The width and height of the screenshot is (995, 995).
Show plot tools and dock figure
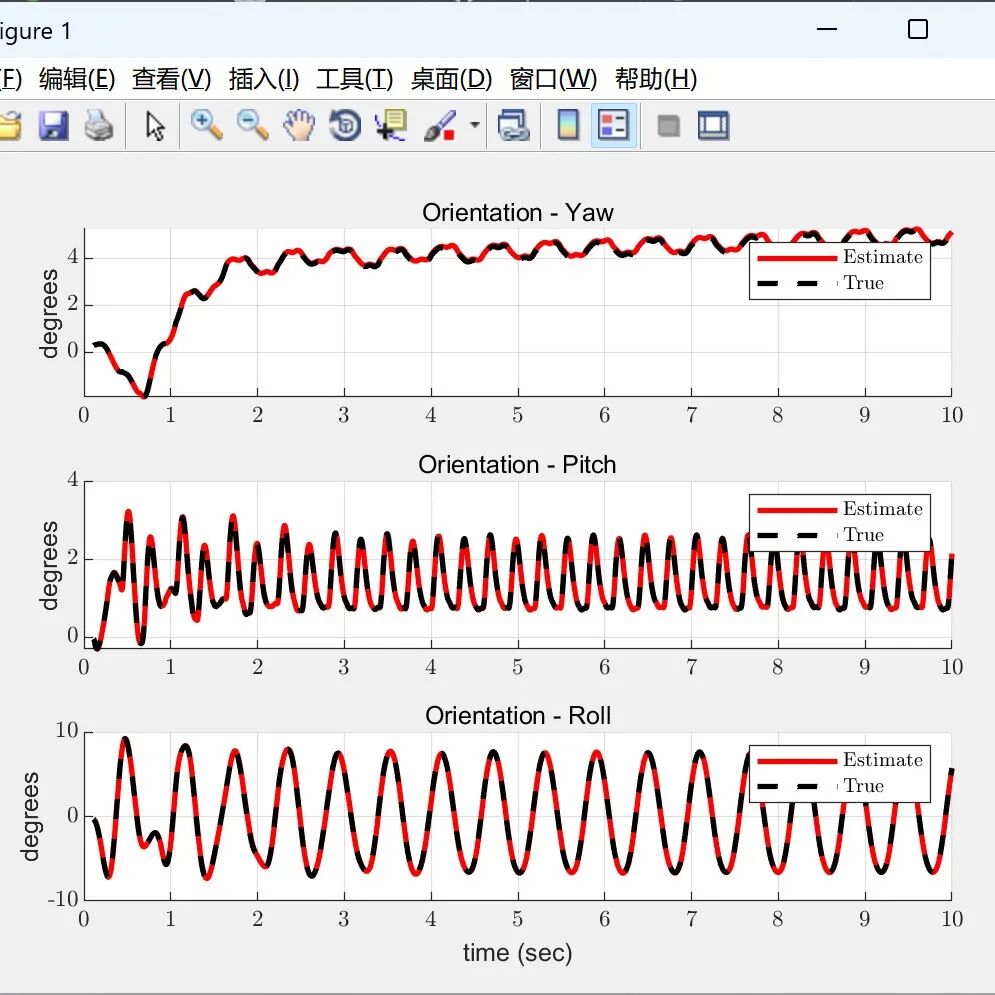click(x=713, y=125)
